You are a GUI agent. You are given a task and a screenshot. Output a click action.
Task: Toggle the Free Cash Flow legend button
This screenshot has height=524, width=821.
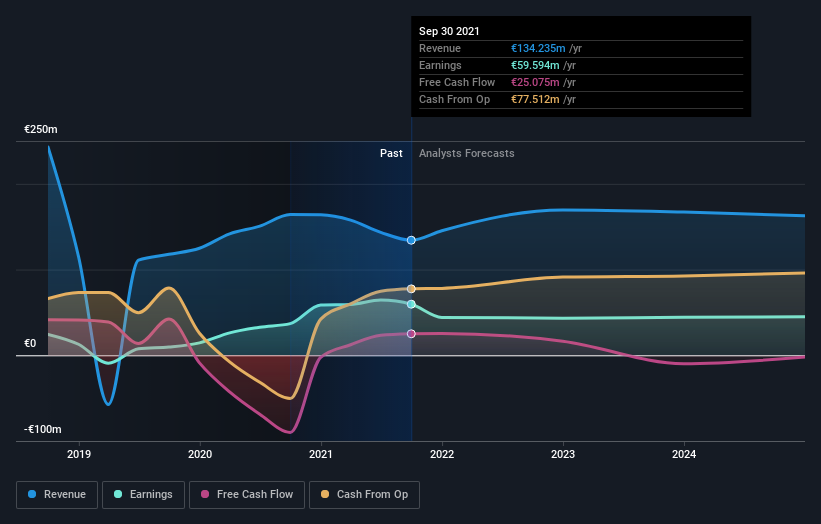coord(247,495)
